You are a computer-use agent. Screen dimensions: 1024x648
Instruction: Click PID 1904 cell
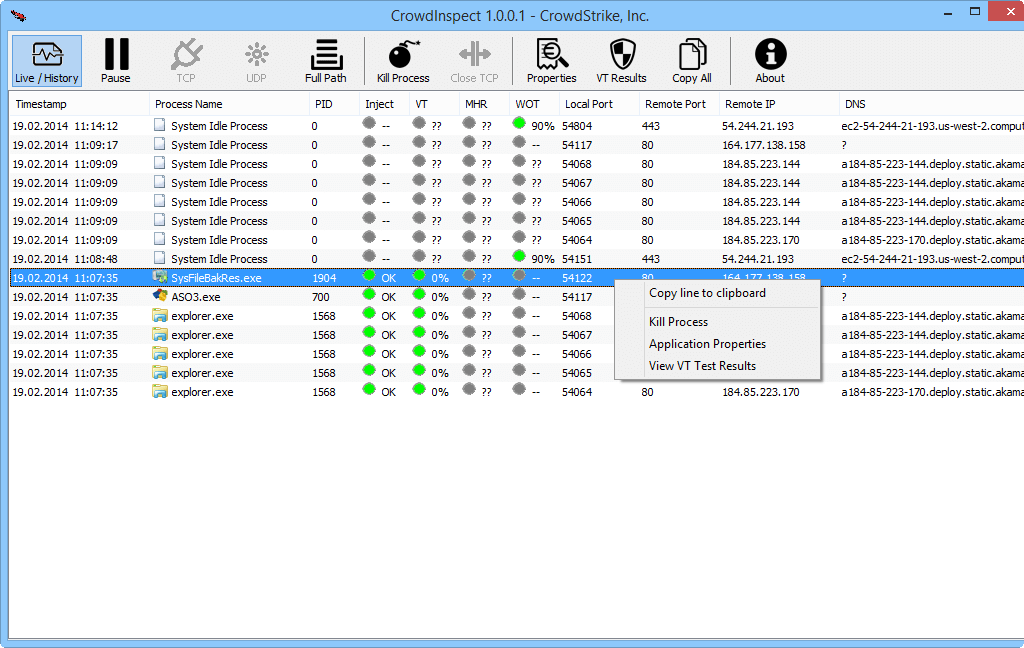(324, 278)
